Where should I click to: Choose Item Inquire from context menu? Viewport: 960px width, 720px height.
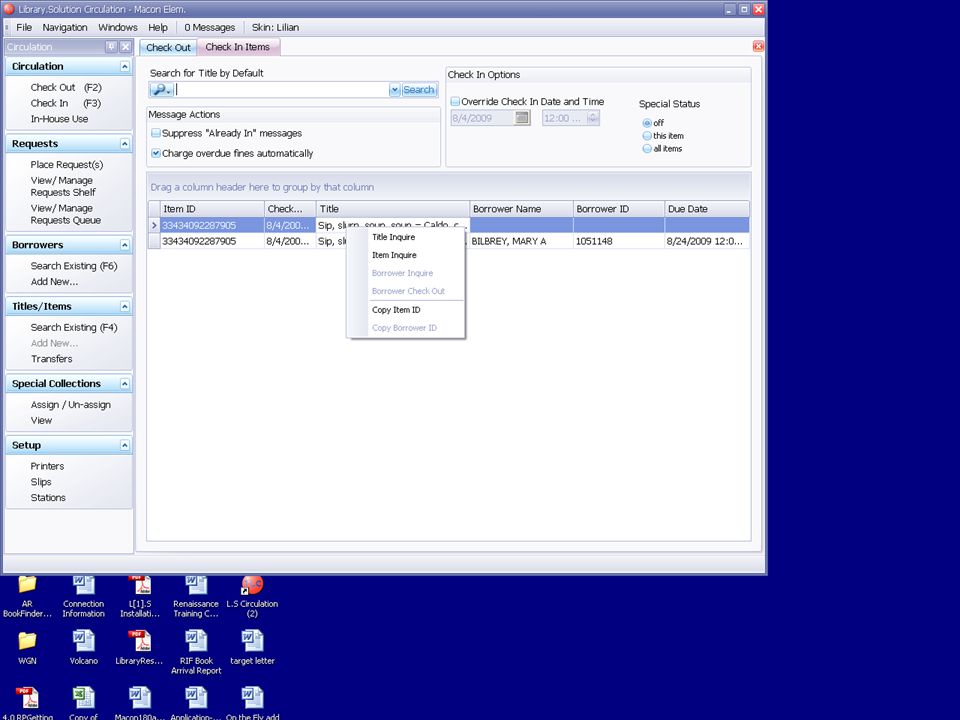[394, 255]
